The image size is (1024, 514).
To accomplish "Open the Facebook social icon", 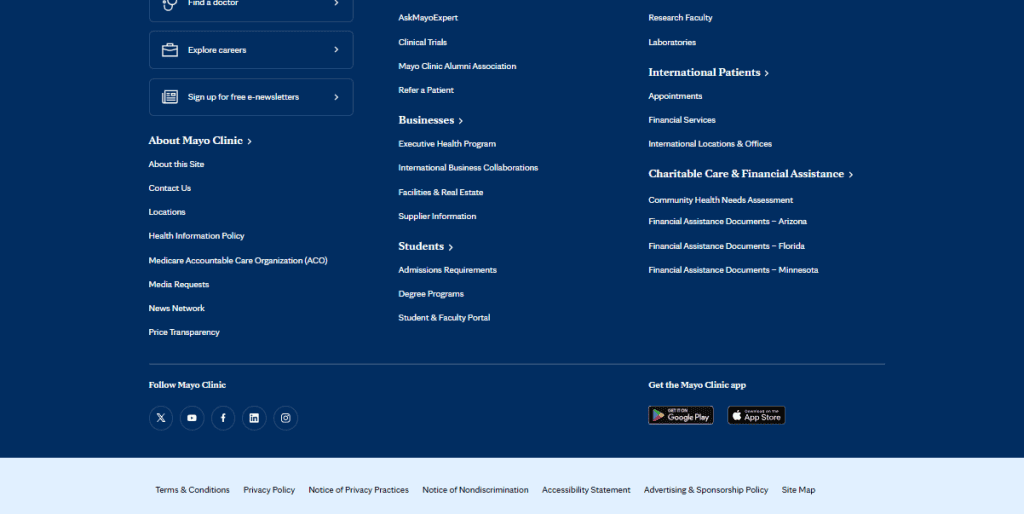I will (223, 418).
